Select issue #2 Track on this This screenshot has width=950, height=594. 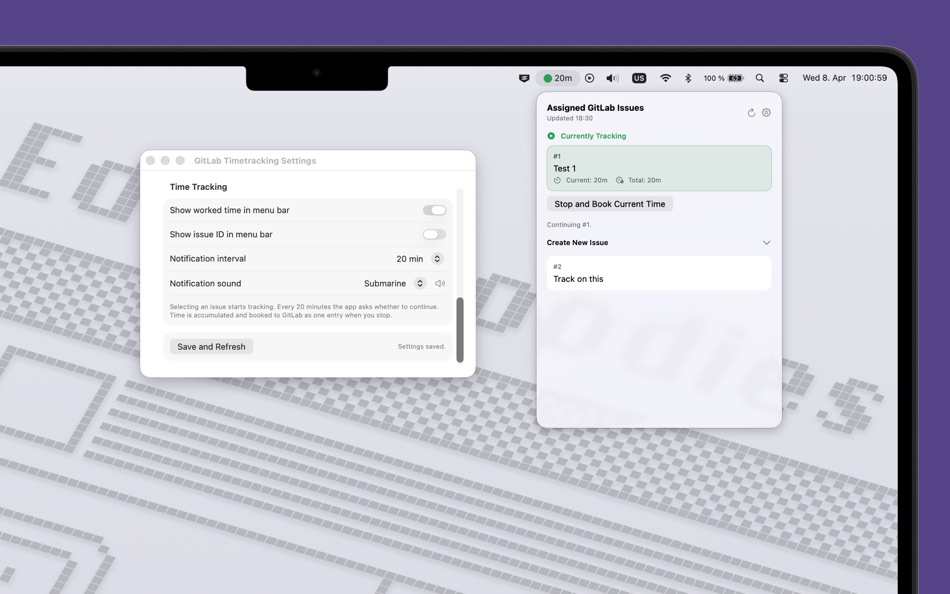(x=659, y=273)
